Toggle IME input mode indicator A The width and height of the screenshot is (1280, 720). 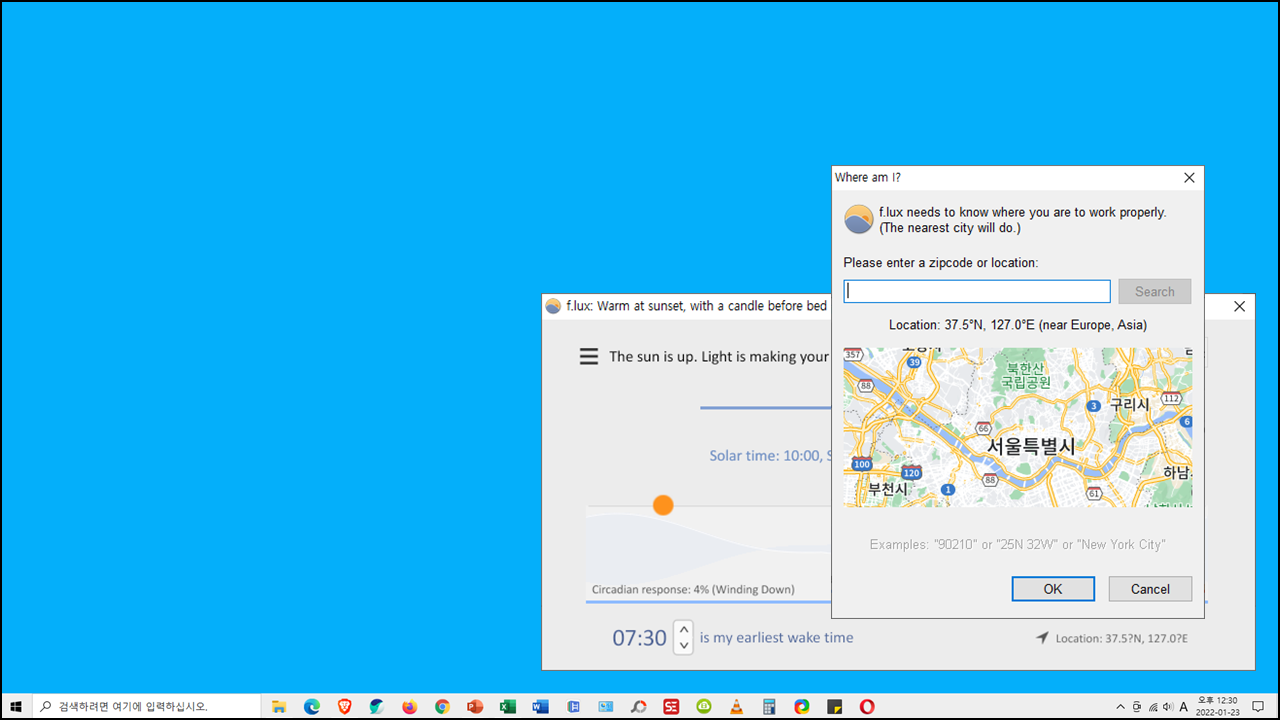1184,706
